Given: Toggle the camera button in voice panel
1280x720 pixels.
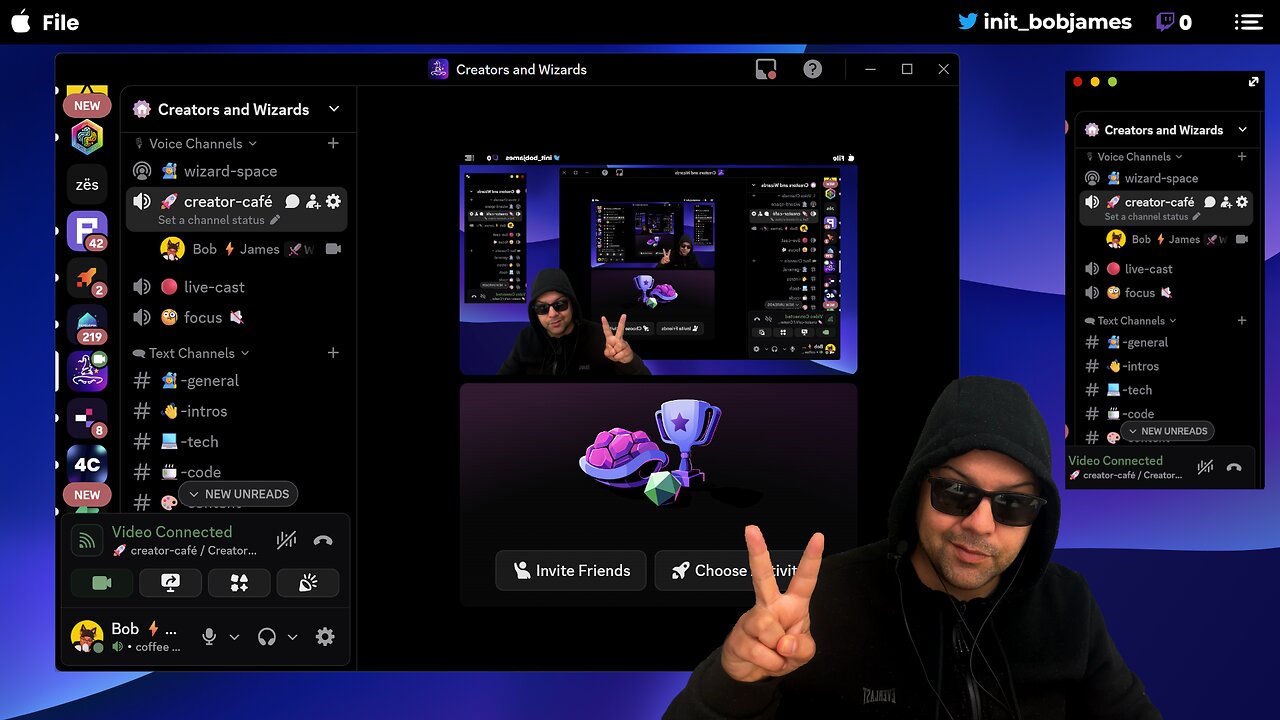Looking at the screenshot, I should (101, 583).
